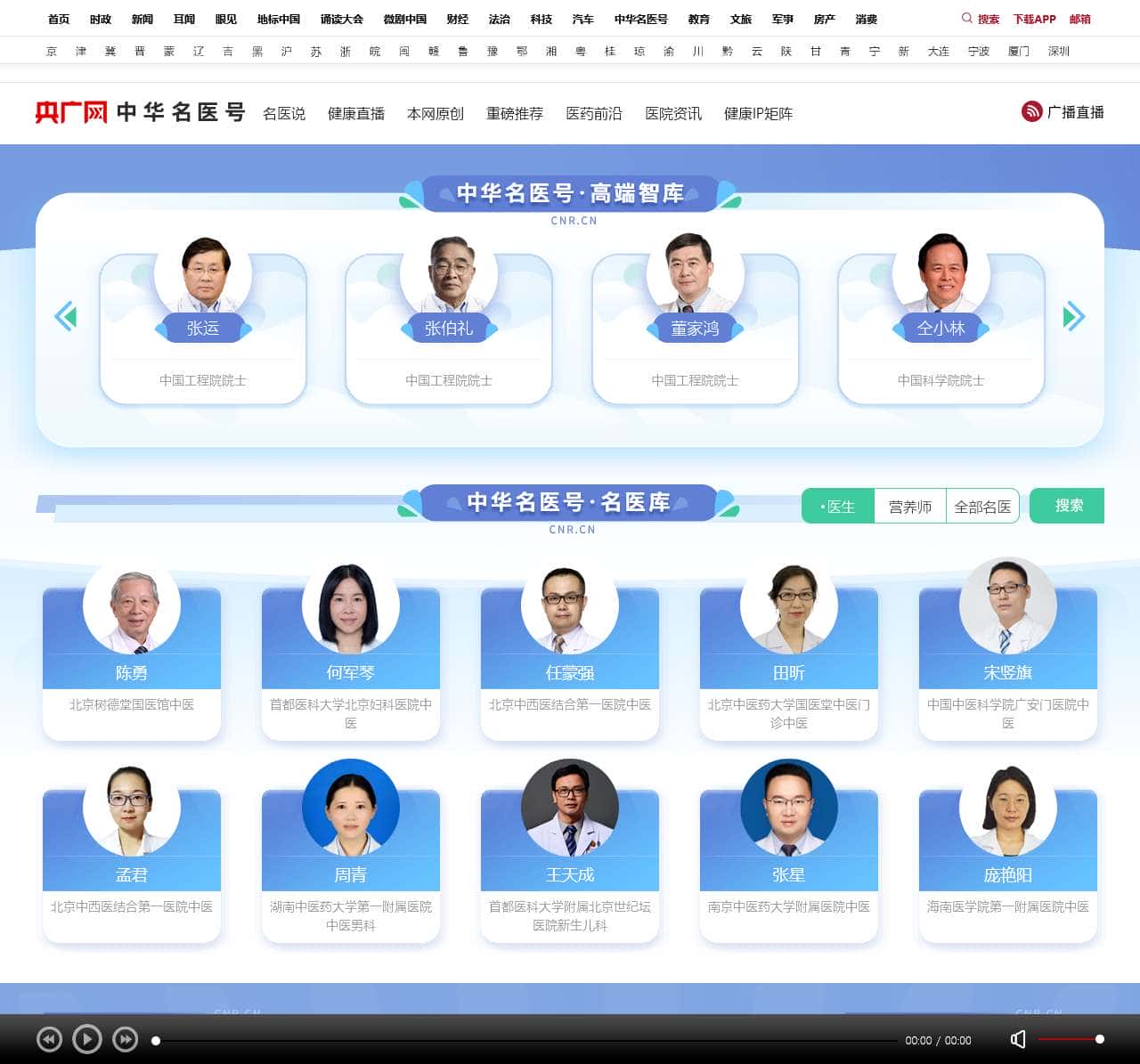Image resolution: width=1140 pixels, height=1064 pixels.
Task: Open doctor 宋竖旗's photo
Action: coord(1008,606)
